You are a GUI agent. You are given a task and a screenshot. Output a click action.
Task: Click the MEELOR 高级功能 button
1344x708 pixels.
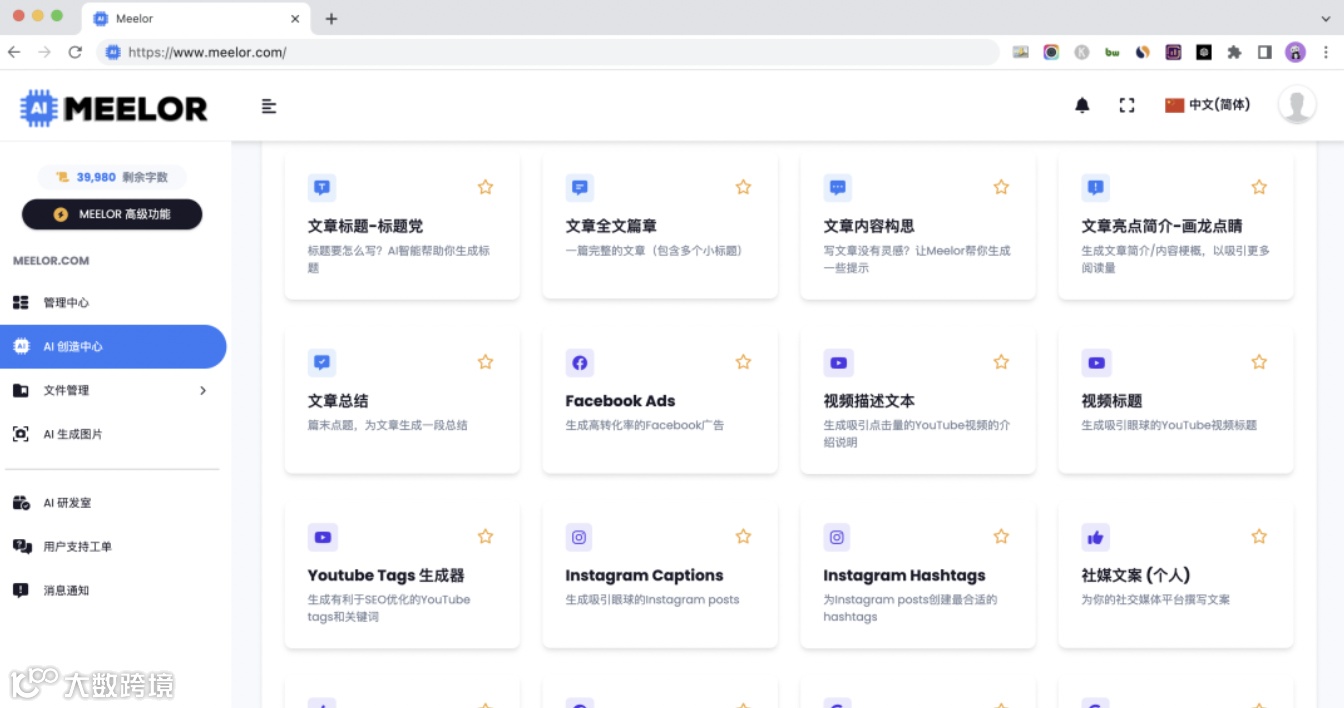pos(112,214)
